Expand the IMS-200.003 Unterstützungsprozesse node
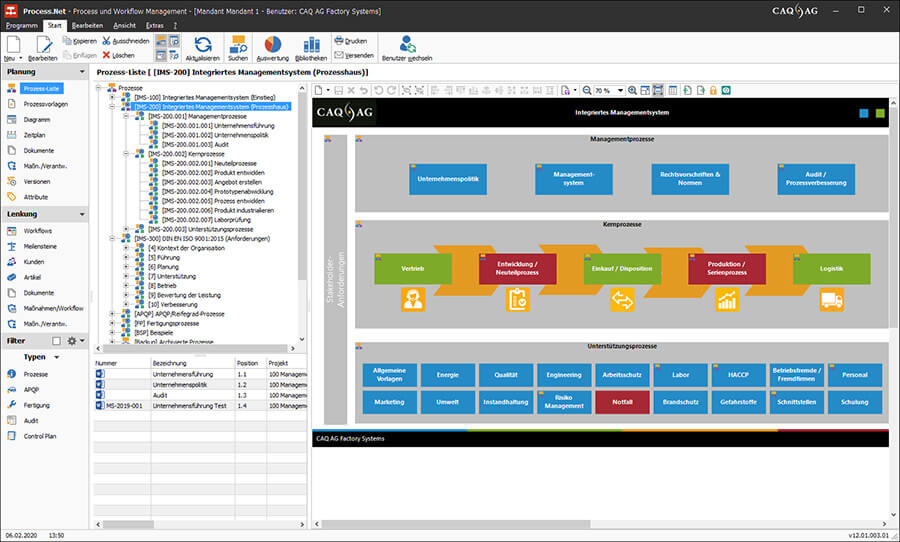 point(126,229)
